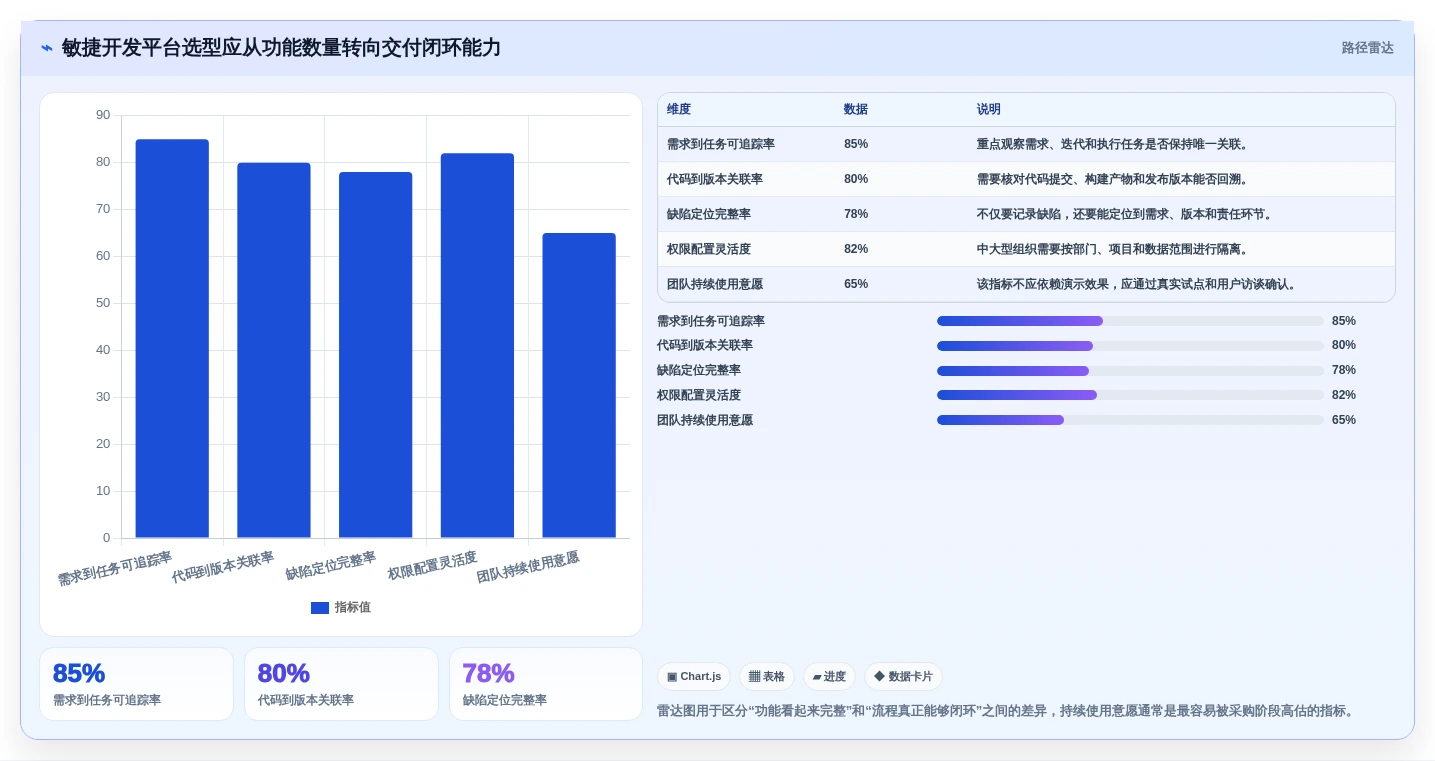Viewport: 1435px width, 761px height.
Task: Click the page title 敏捷开发平台选型应从功能数量转向交付闭环能力
Action: (281, 48)
